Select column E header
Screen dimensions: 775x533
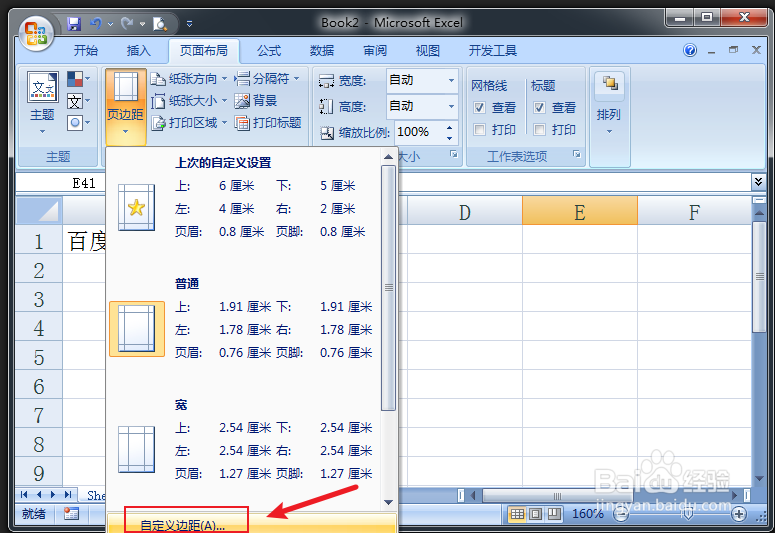click(x=580, y=212)
